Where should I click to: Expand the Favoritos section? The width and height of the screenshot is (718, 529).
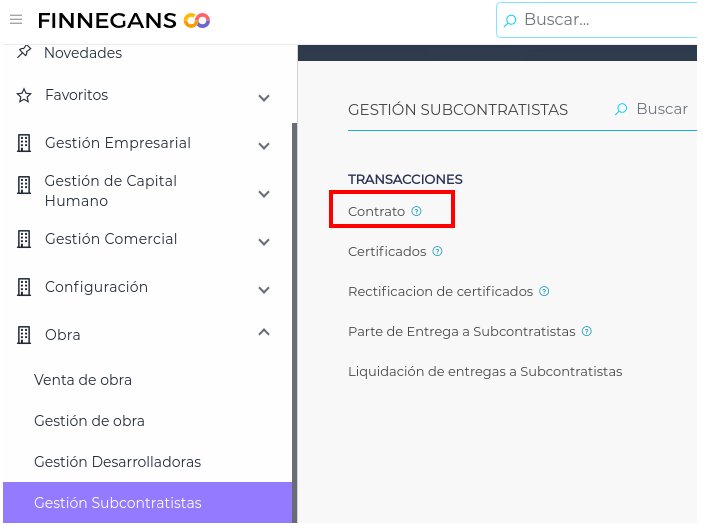pos(264,97)
